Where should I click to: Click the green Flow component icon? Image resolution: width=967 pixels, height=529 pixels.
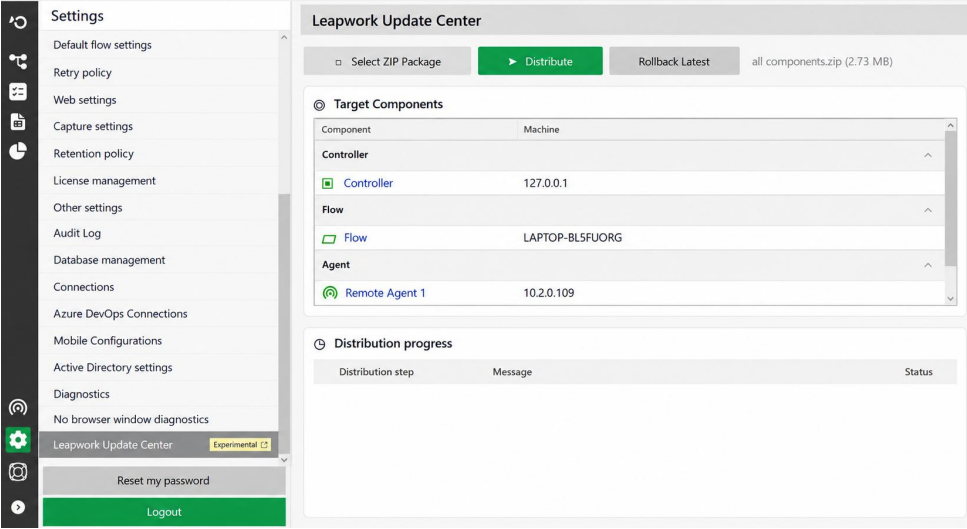[x=329, y=239]
